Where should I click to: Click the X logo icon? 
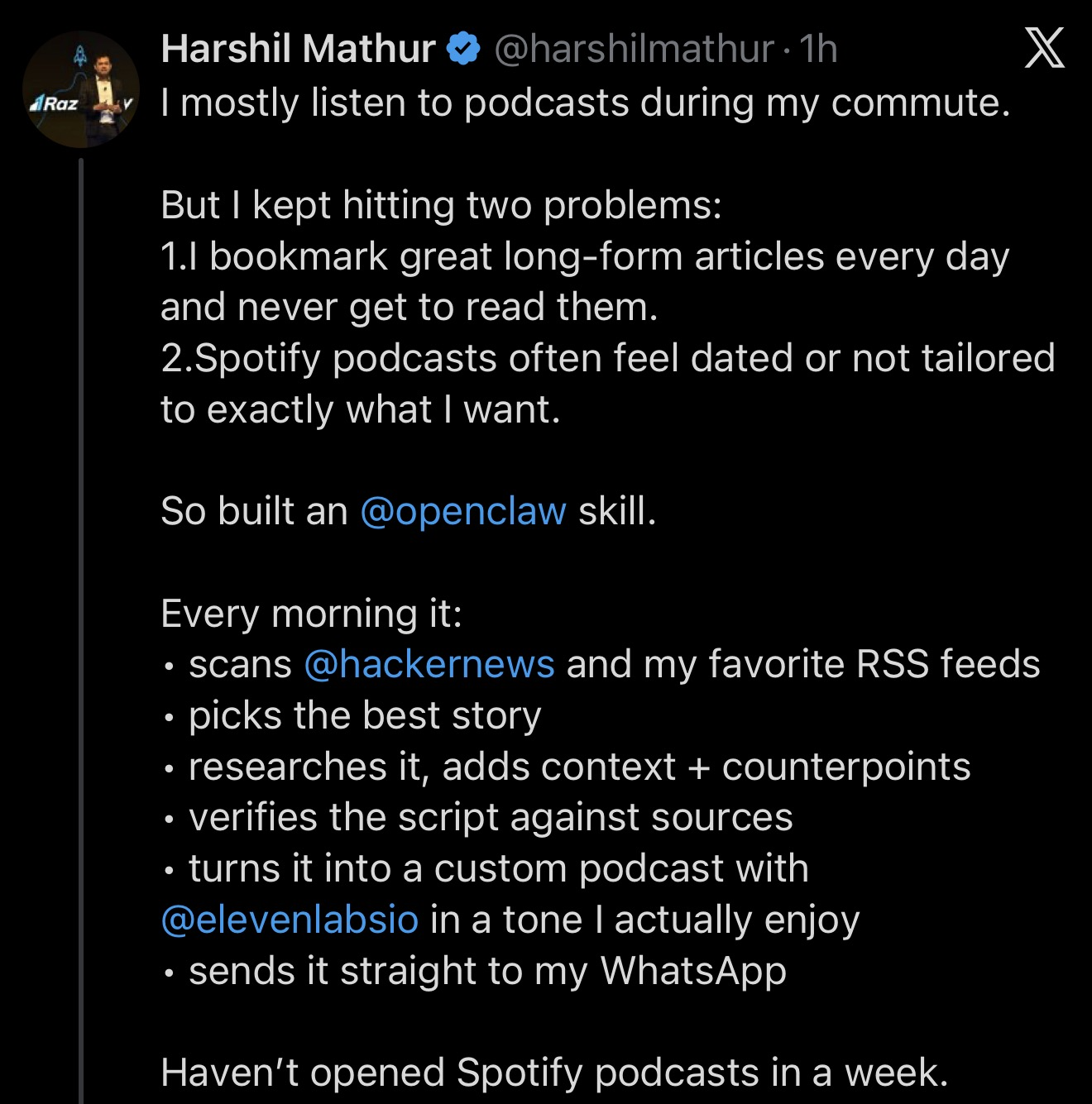click(1044, 48)
